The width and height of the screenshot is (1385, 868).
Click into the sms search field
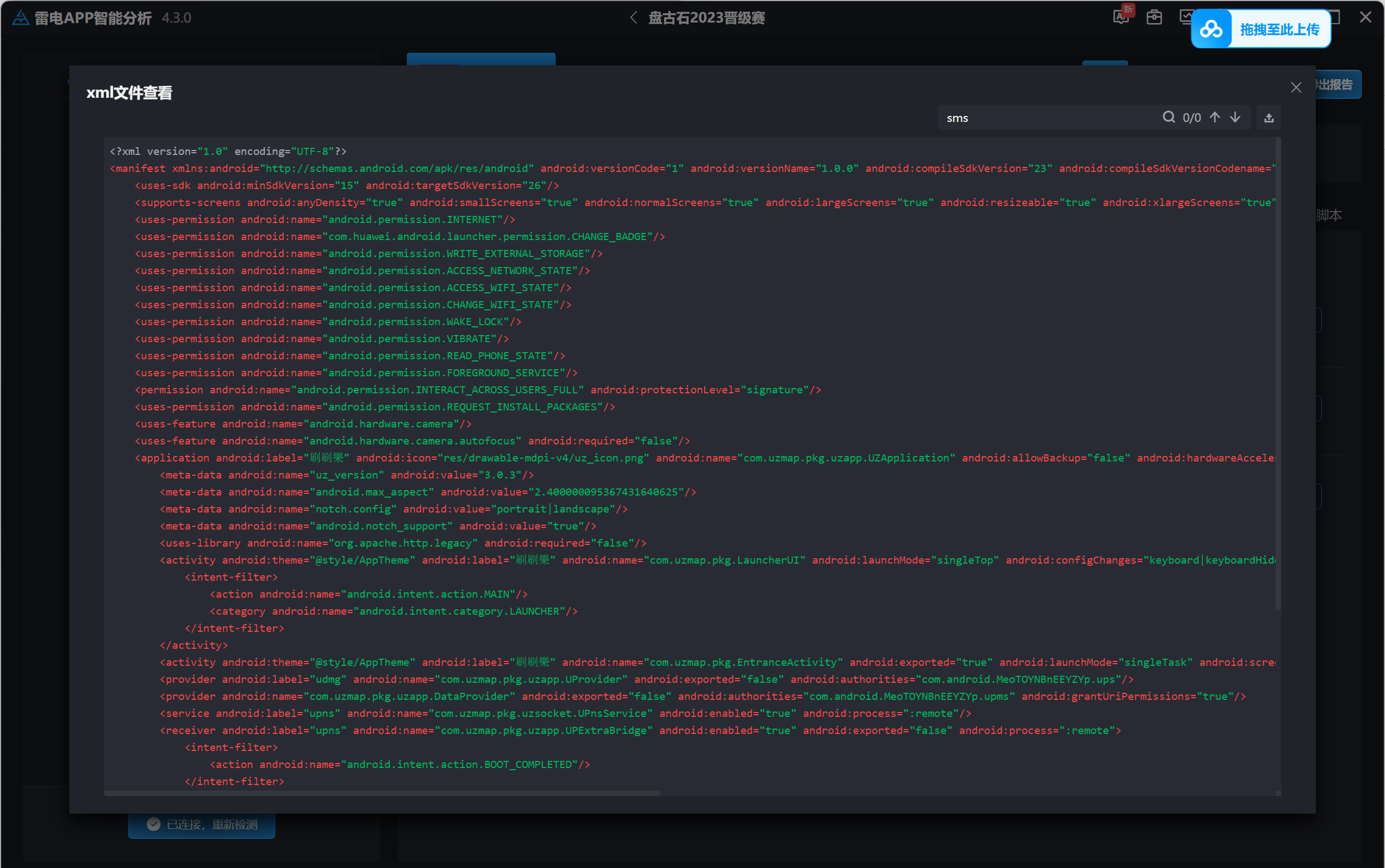tap(1048, 118)
